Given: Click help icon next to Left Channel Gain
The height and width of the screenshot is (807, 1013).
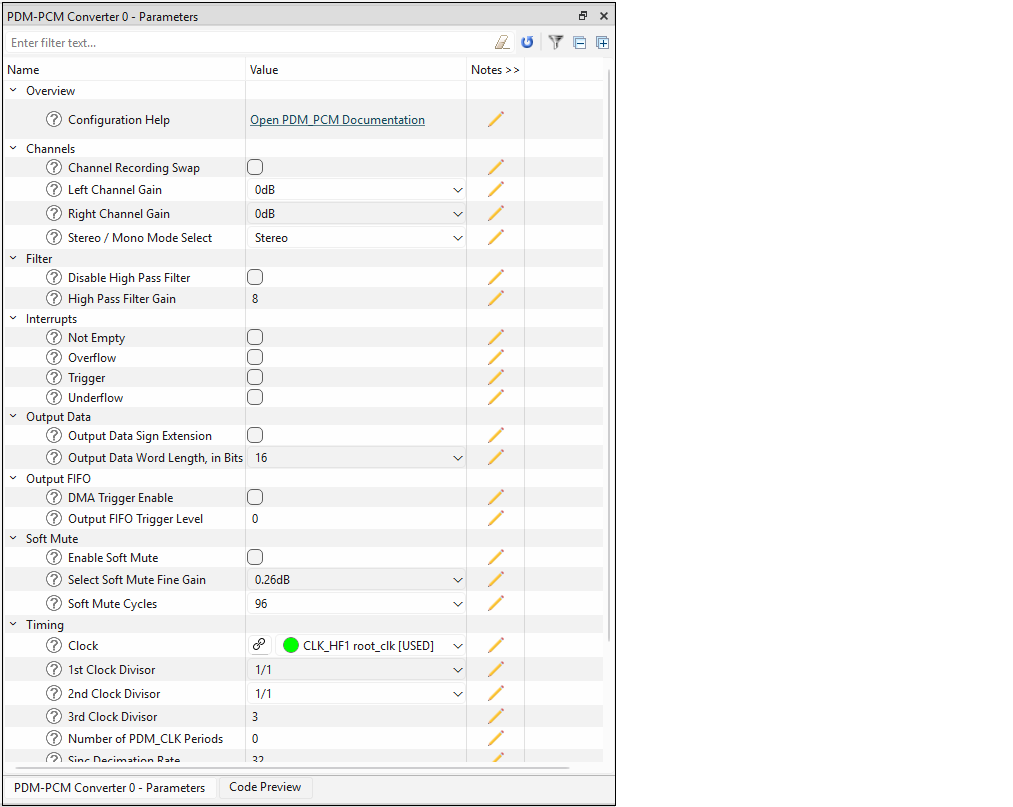Looking at the screenshot, I should (54, 190).
